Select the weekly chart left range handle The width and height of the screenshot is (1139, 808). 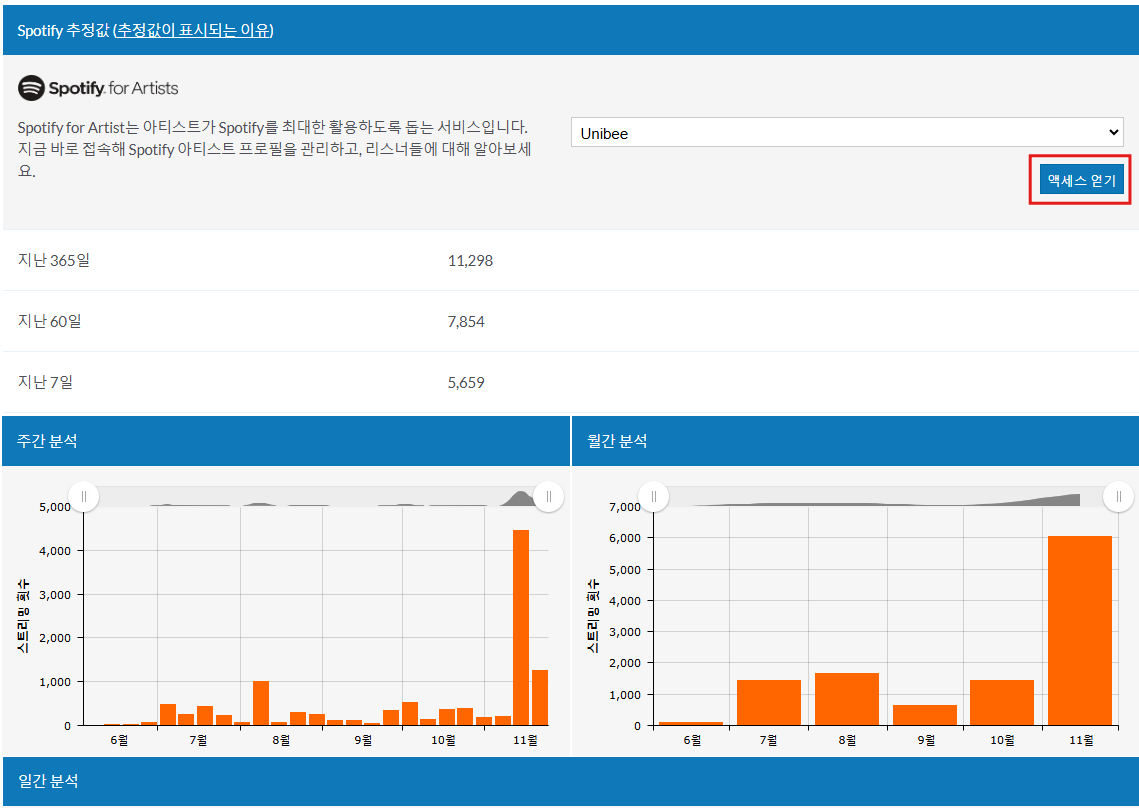pos(84,496)
